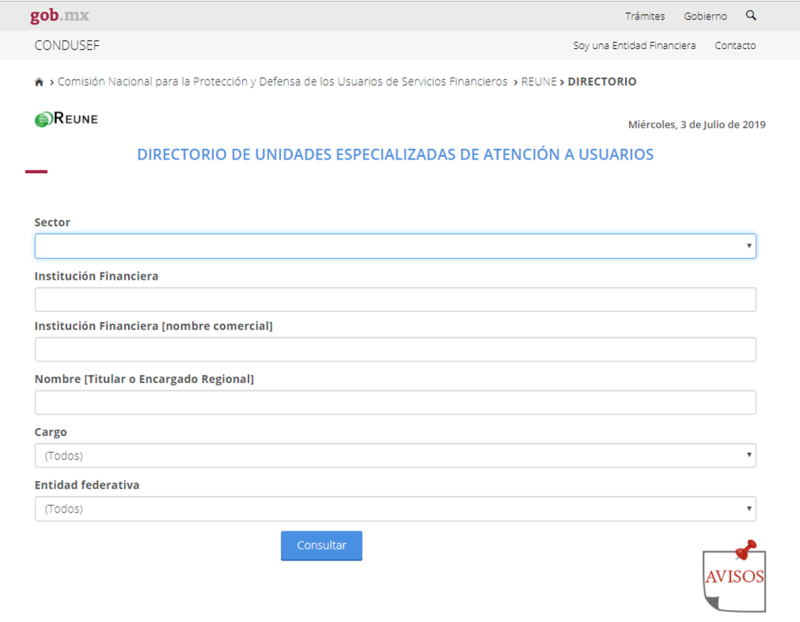Click the gob.mx logo
800x622 pixels.
pos(59,16)
